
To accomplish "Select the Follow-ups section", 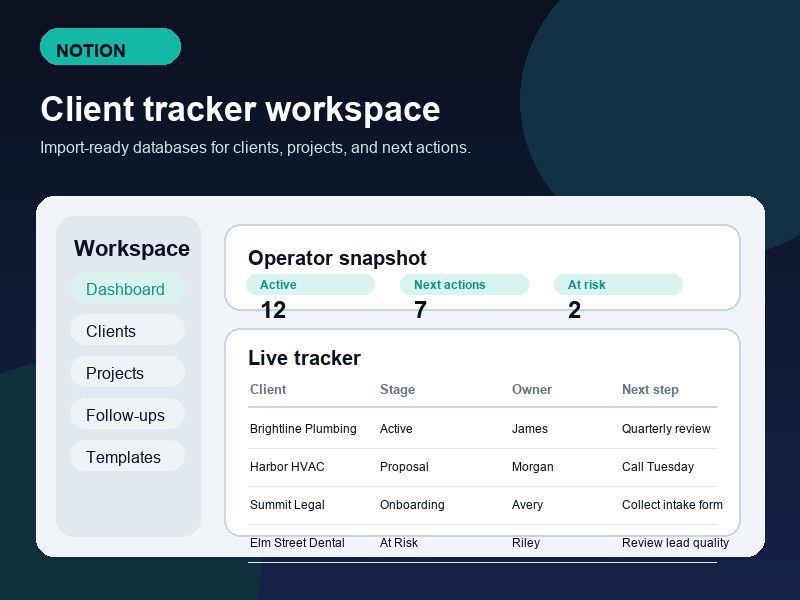I will pyautogui.click(x=126, y=415).
